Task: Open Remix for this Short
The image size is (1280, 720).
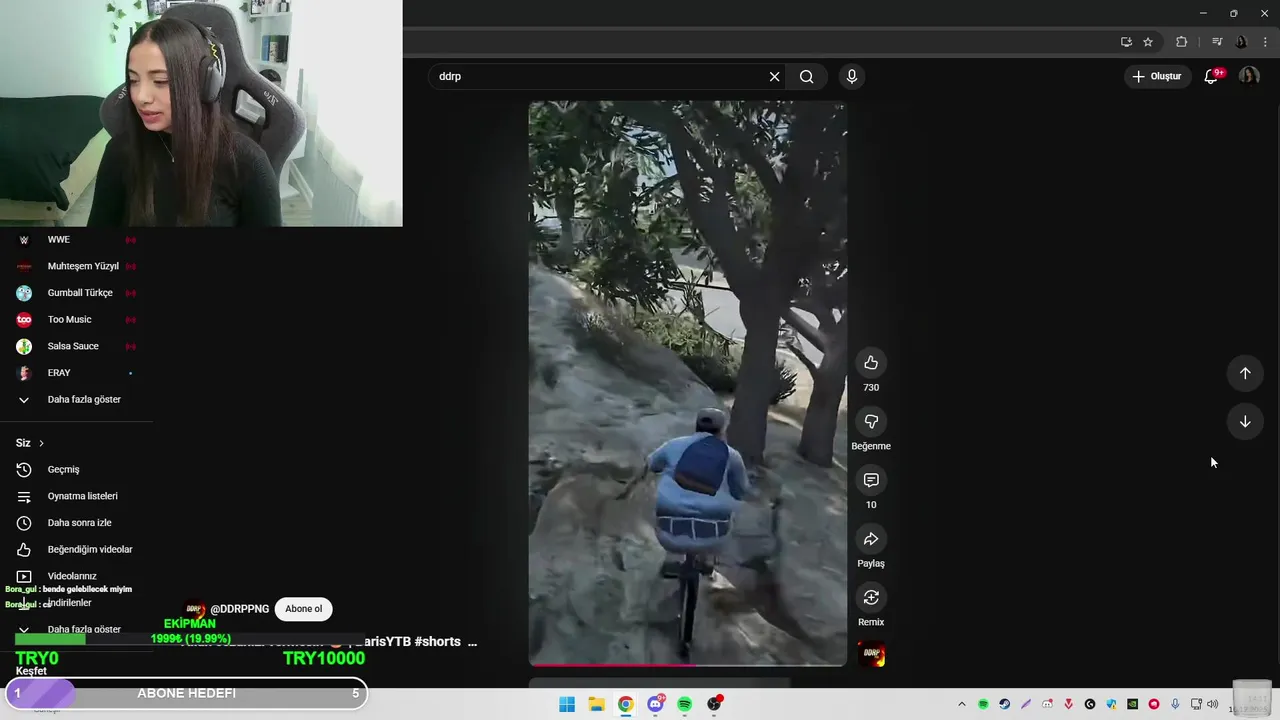Action: coord(871,598)
